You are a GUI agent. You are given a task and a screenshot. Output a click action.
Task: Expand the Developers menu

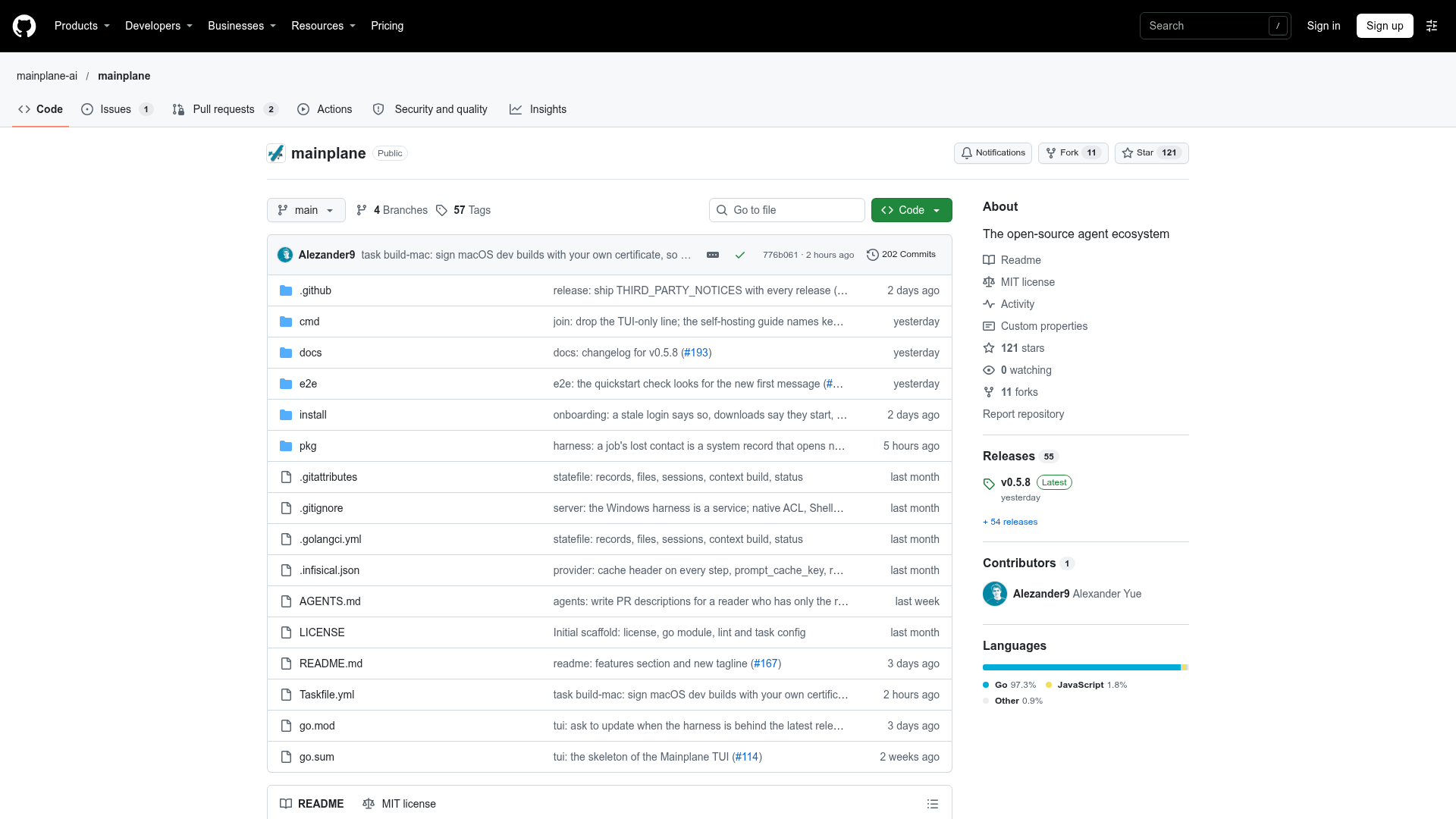158,26
